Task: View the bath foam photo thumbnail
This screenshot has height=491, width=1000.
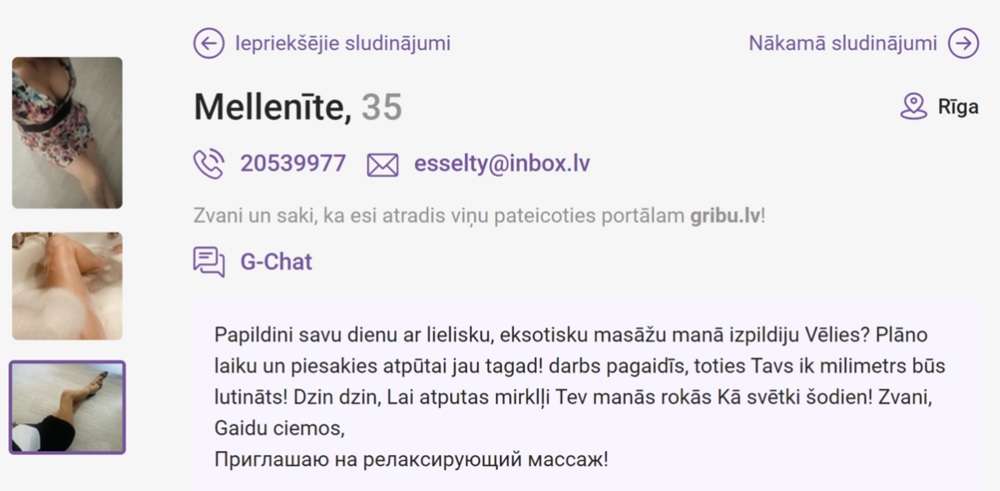Action: click(67, 286)
